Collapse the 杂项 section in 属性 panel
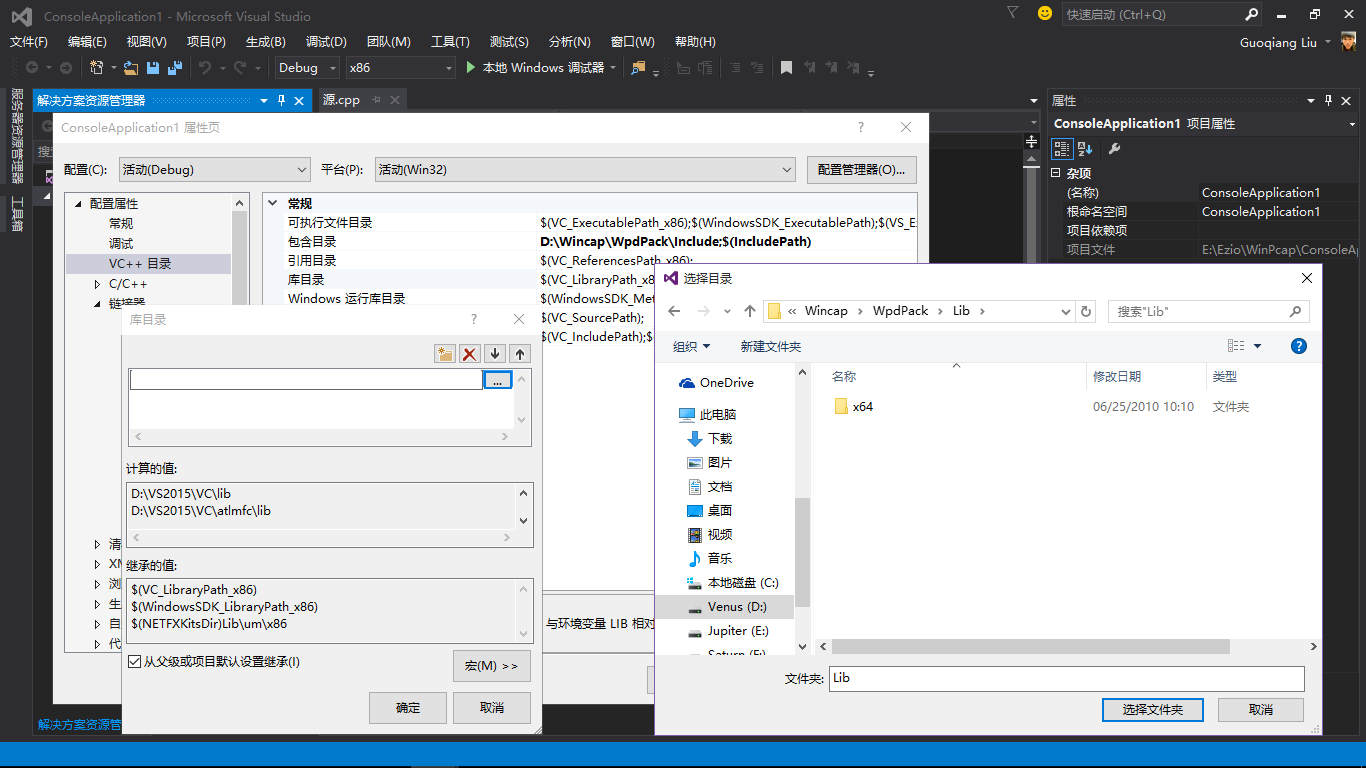Viewport: 1366px width, 768px height. (1057, 173)
